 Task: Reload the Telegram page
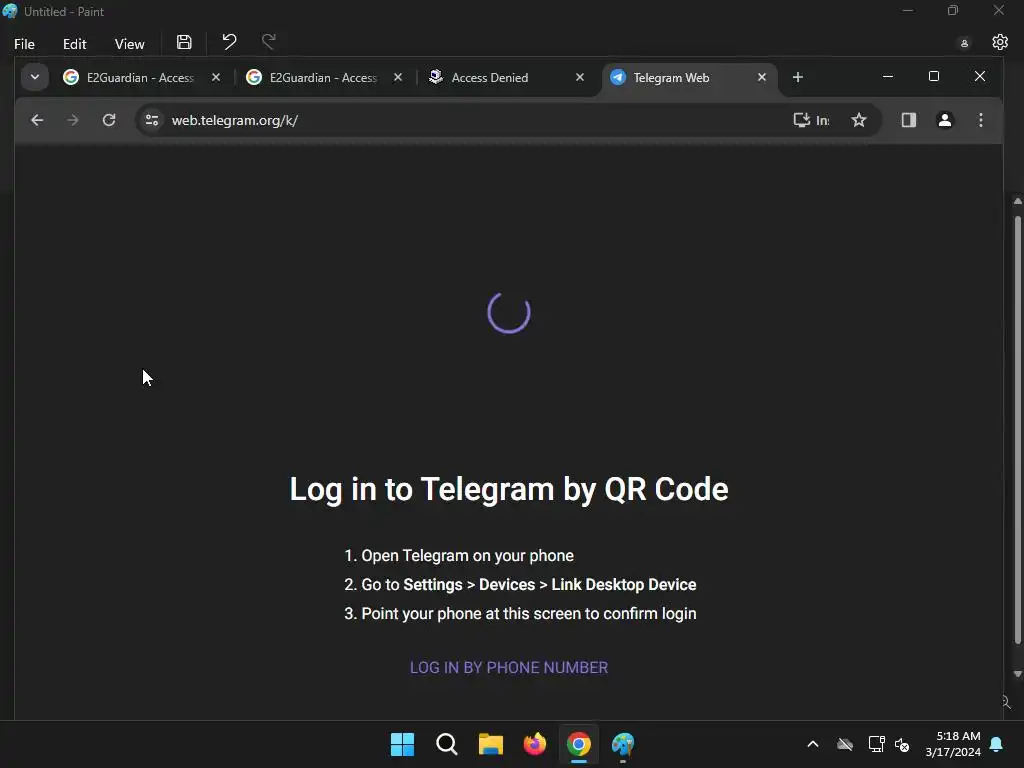click(109, 120)
